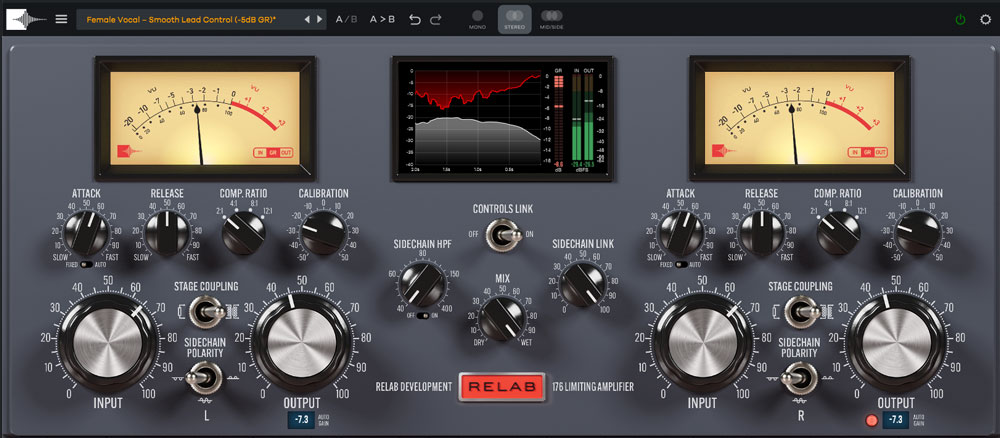Redo the last undone change
The image size is (1000, 438).
pos(436,19)
